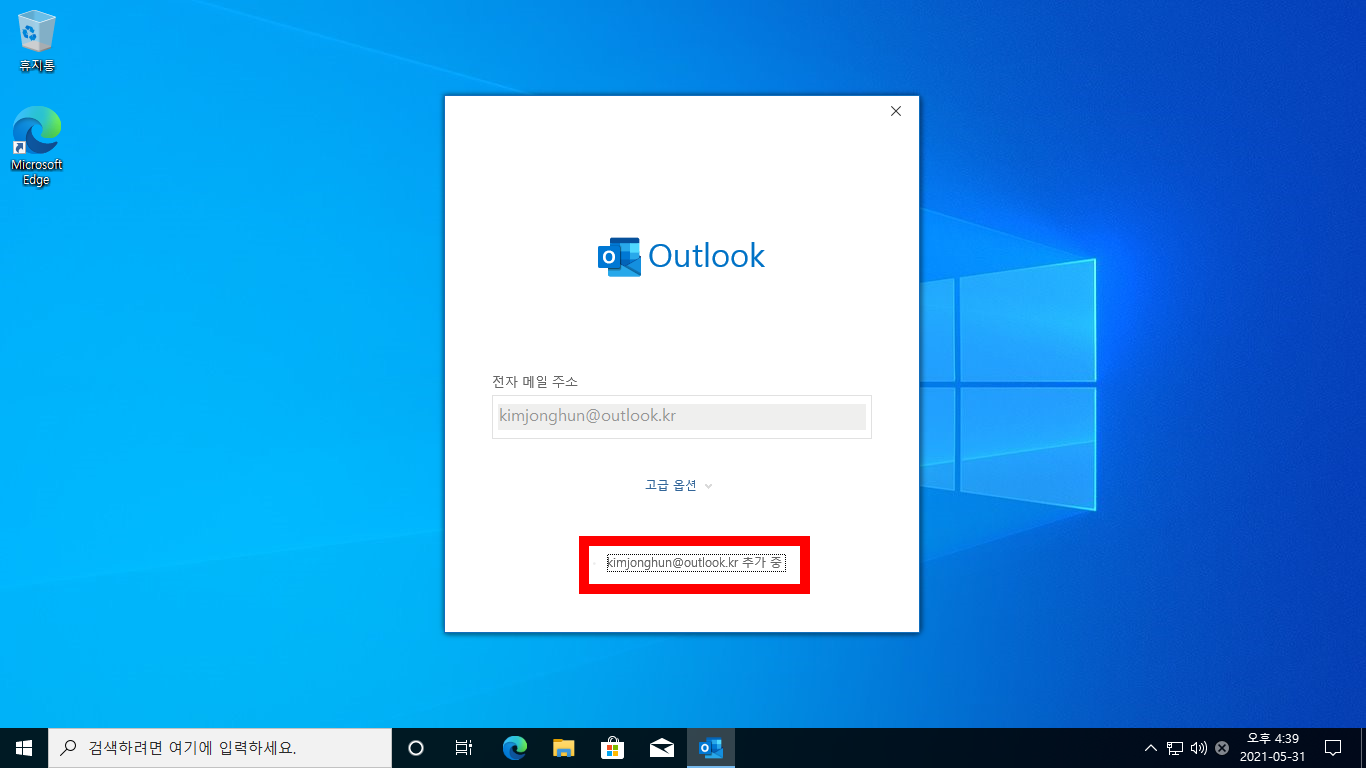Close the Outlook account setup dialog
This screenshot has height=768, width=1366.
coord(896,111)
